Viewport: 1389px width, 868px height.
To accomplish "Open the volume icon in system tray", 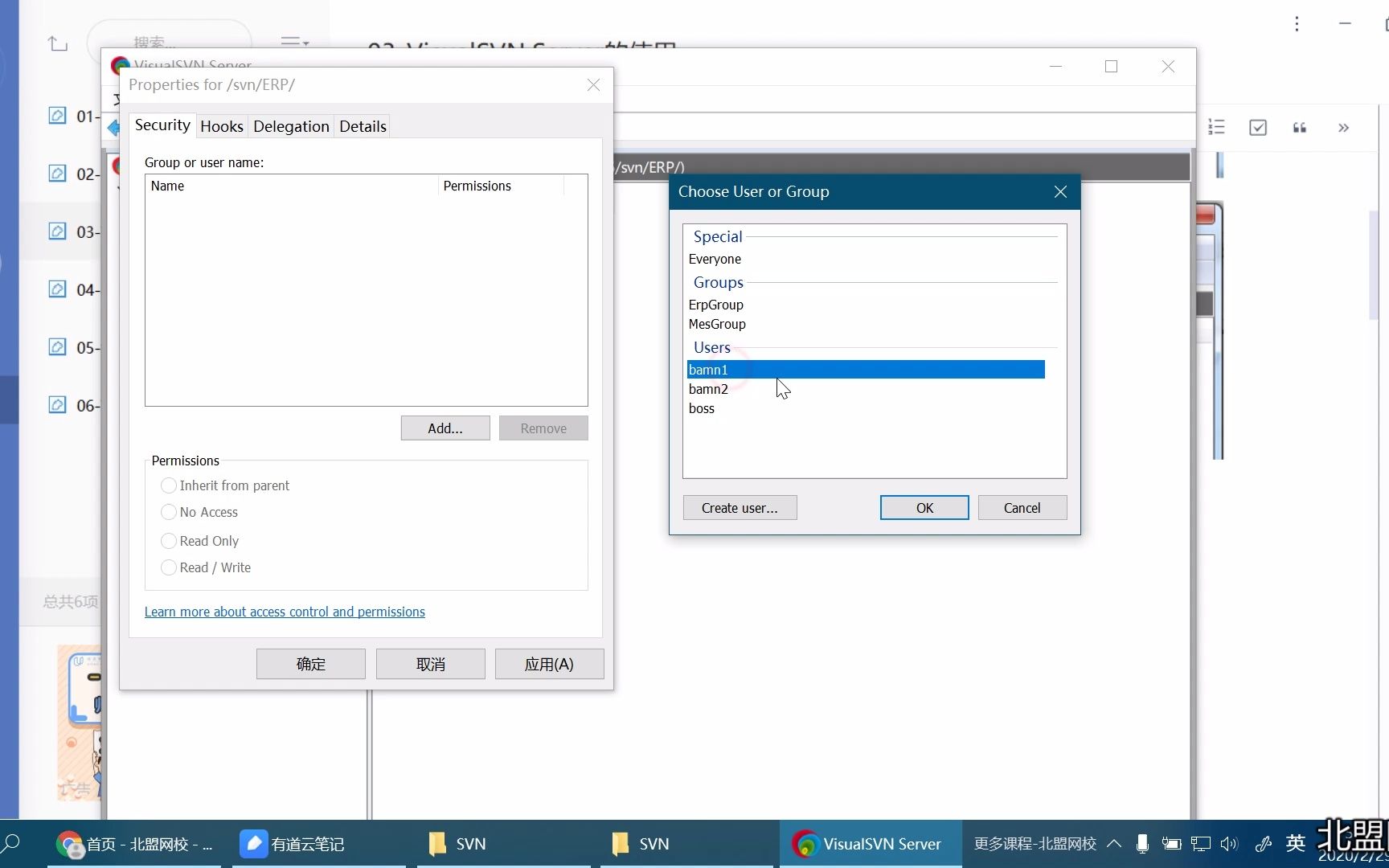I will click(1229, 844).
